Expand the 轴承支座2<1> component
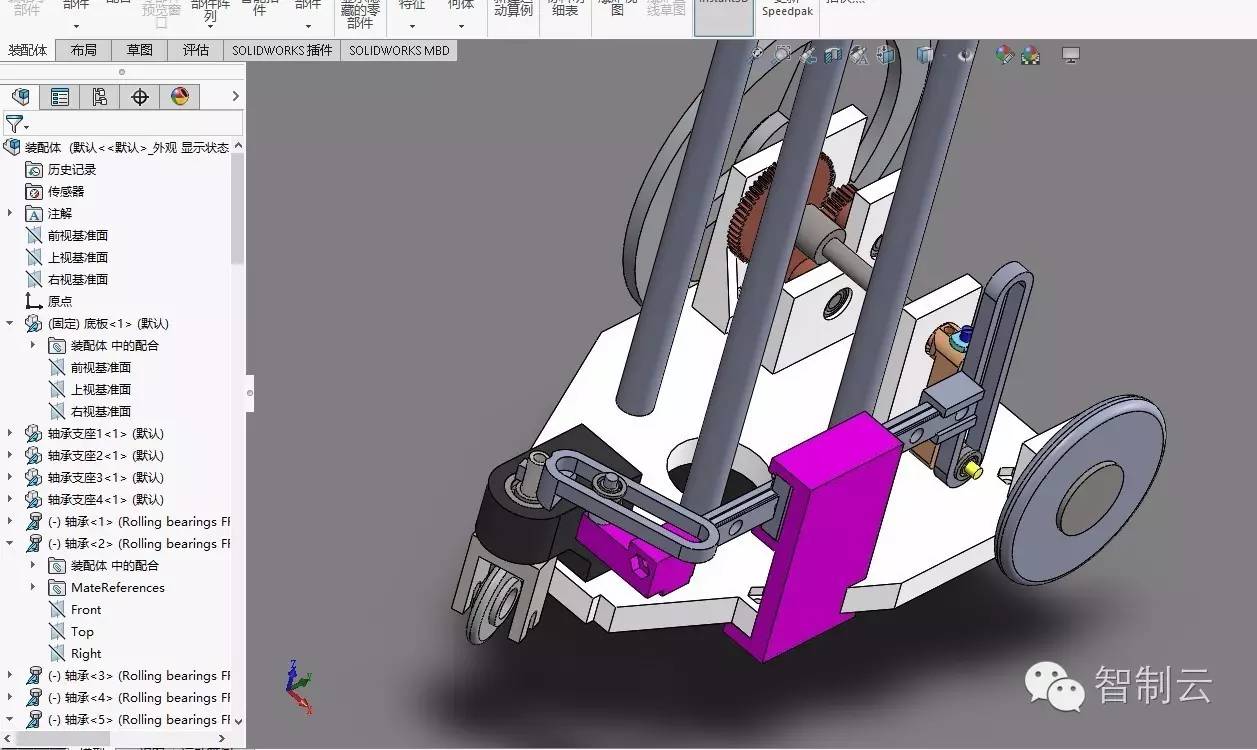The height and width of the screenshot is (750, 1257). [x=10, y=455]
